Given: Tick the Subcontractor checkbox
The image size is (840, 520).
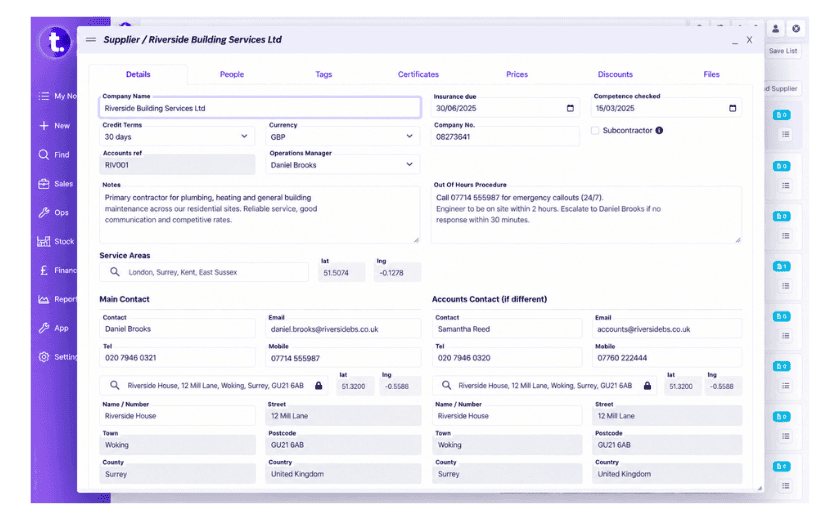Looking at the screenshot, I should click(x=595, y=131).
